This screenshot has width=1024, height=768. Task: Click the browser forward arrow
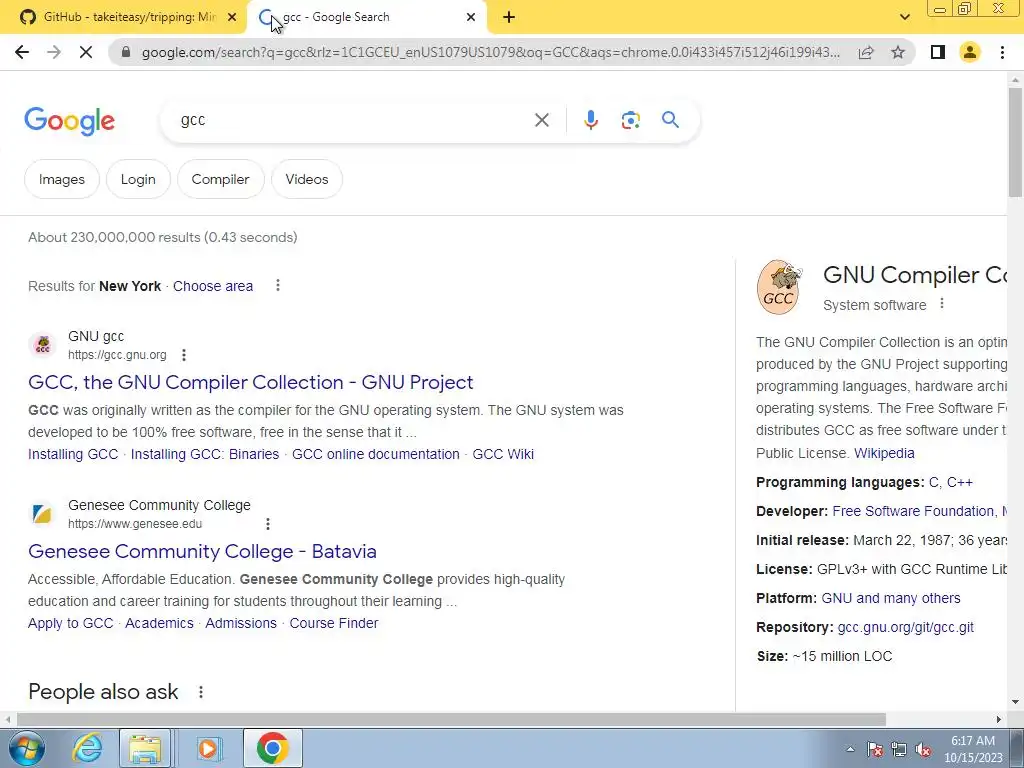point(54,52)
